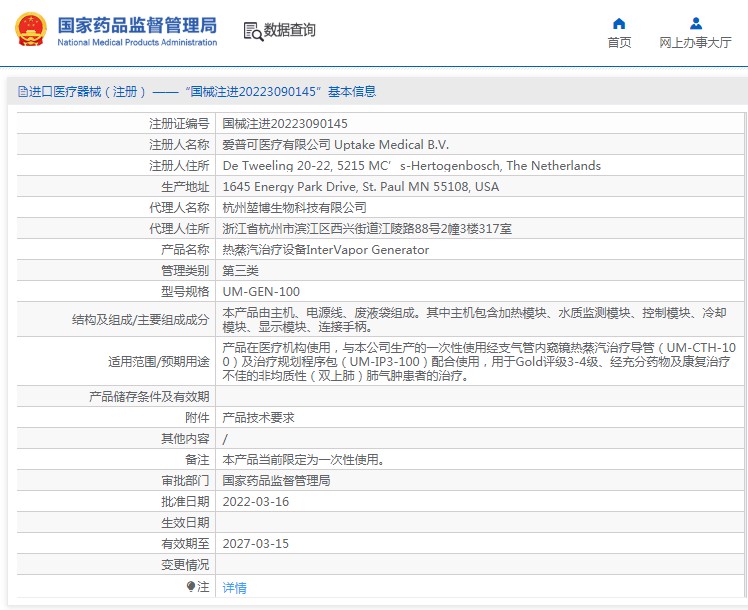The height and width of the screenshot is (610, 748).
Task: Click registration number 国械注进20223090145 value
Action: tap(285, 124)
